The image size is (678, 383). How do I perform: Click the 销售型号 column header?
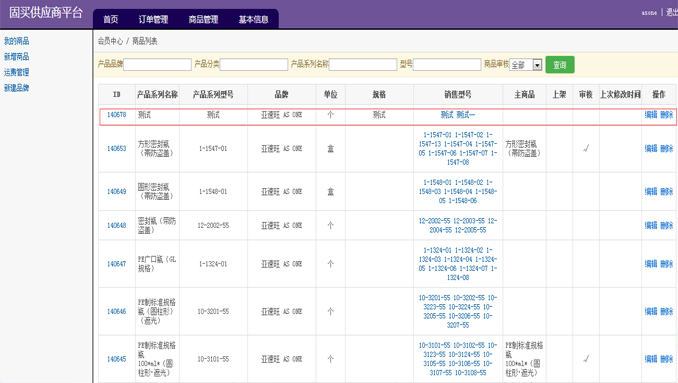click(x=457, y=94)
